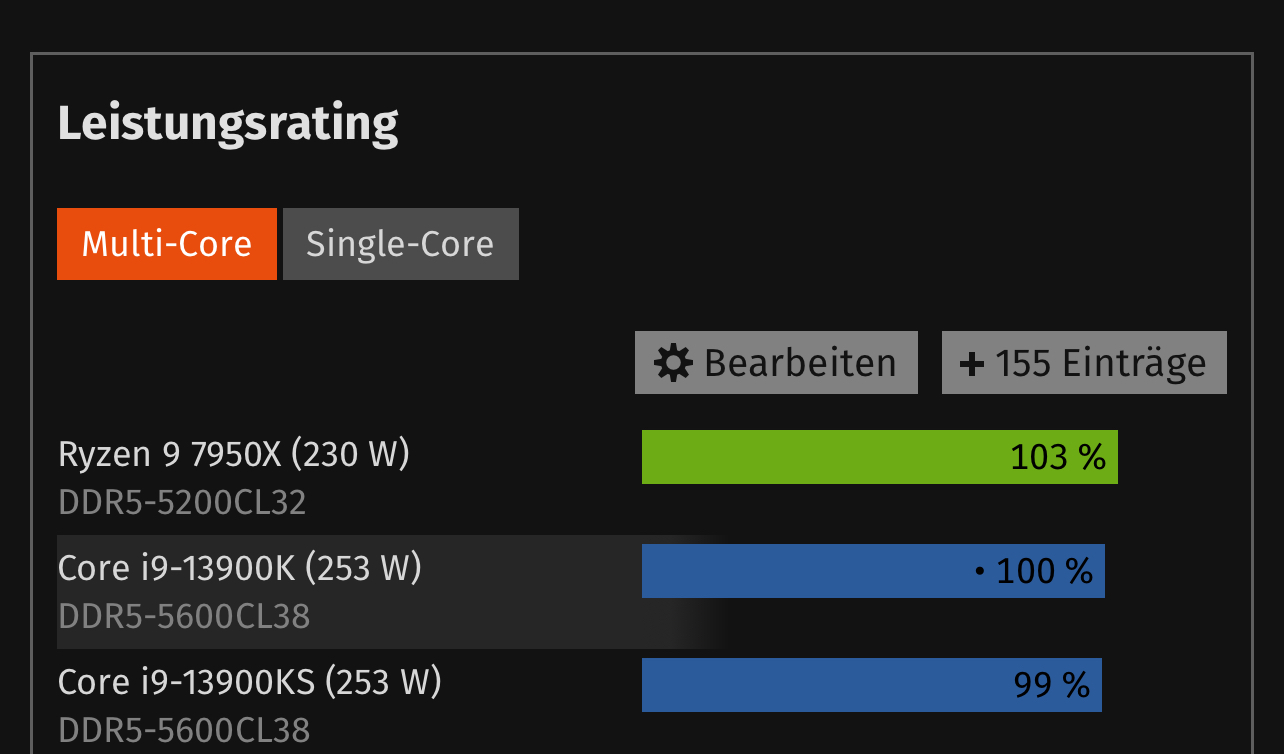This screenshot has width=1284, height=754.
Task: Select the Ryzen 9 7950X (230 W) entry
Action: click(234, 455)
